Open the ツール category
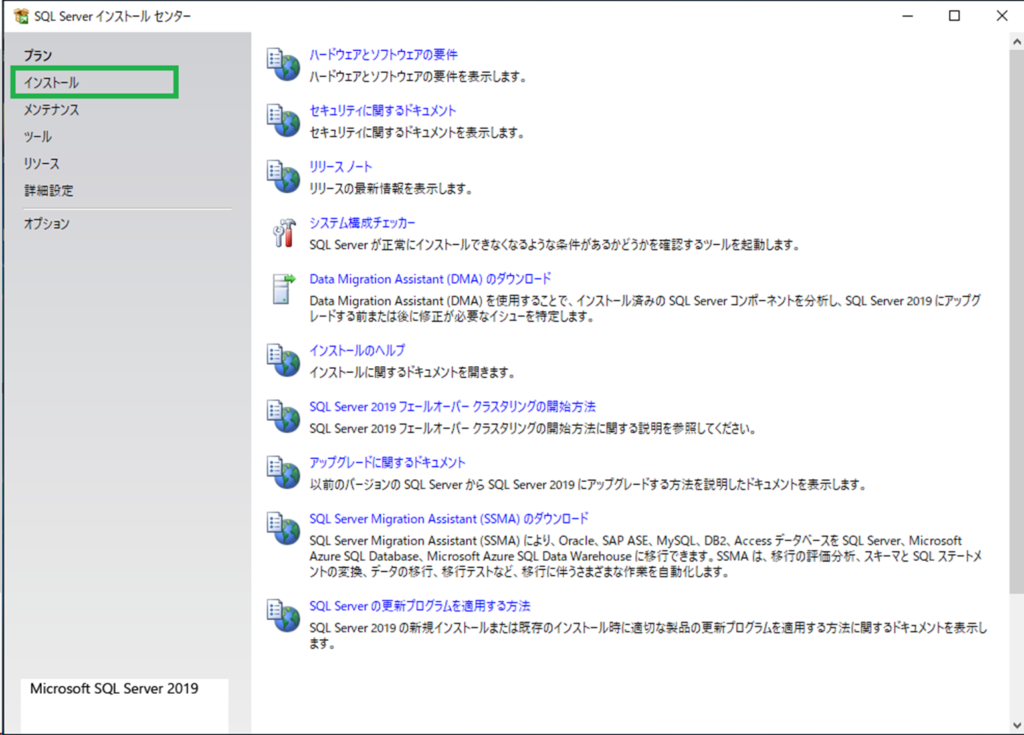Image resolution: width=1024 pixels, height=735 pixels. click(38, 137)
